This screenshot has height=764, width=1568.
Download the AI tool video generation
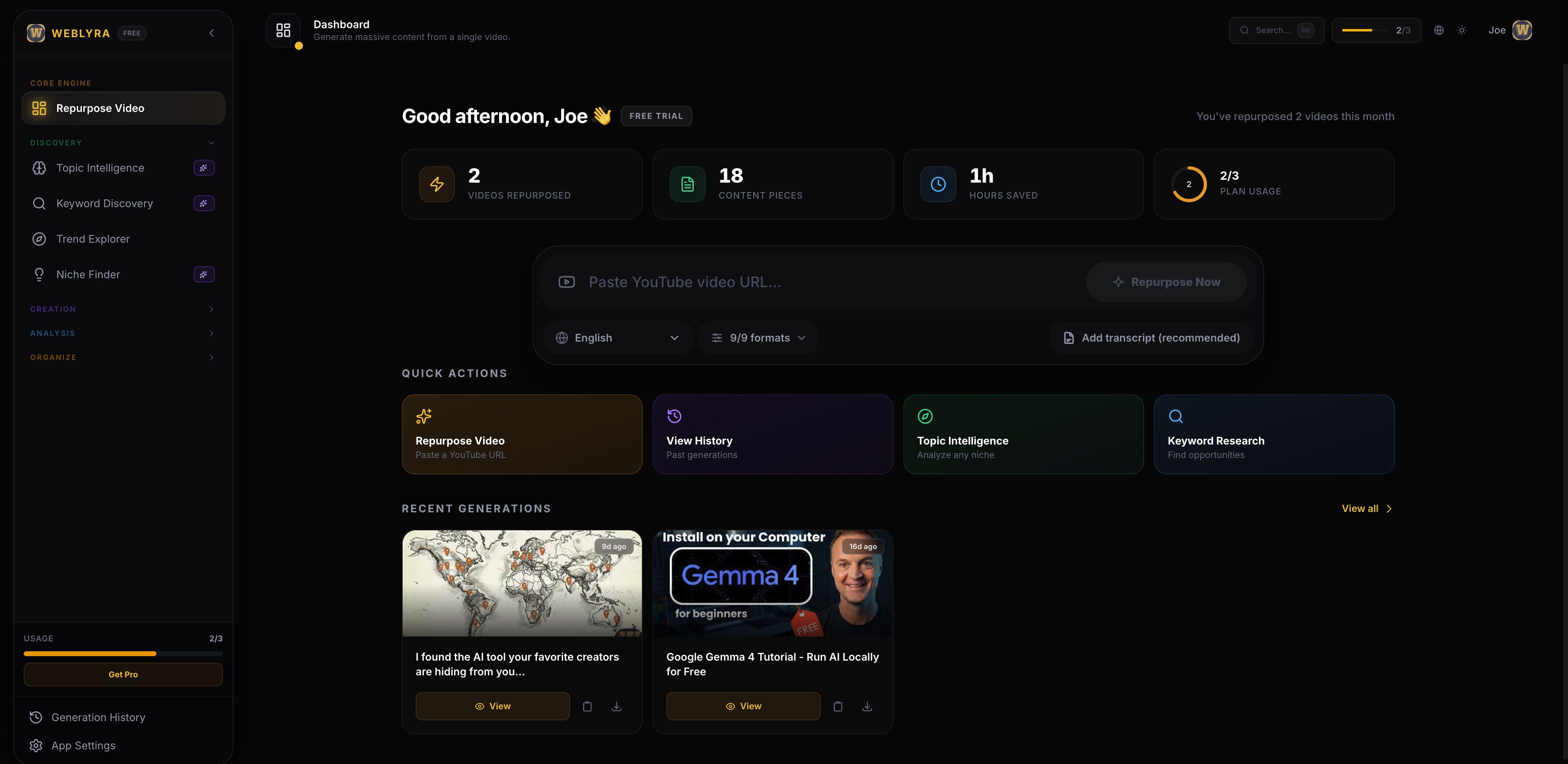click(616, 706)
